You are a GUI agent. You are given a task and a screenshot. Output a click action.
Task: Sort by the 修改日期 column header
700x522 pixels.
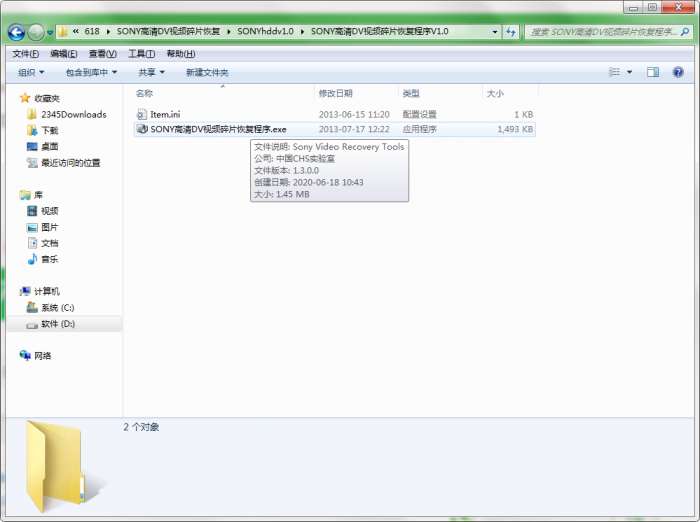(356, 93)
